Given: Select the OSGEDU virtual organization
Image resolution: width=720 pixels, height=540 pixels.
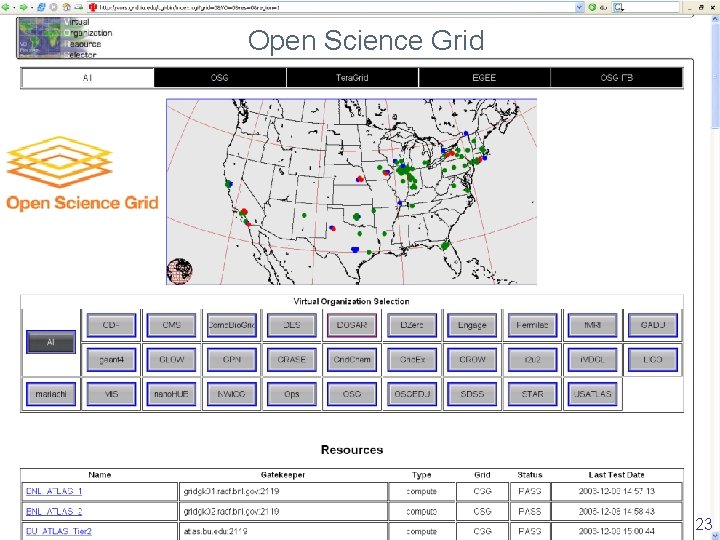Looking at the screenshot, I should (x=412, y=394).
